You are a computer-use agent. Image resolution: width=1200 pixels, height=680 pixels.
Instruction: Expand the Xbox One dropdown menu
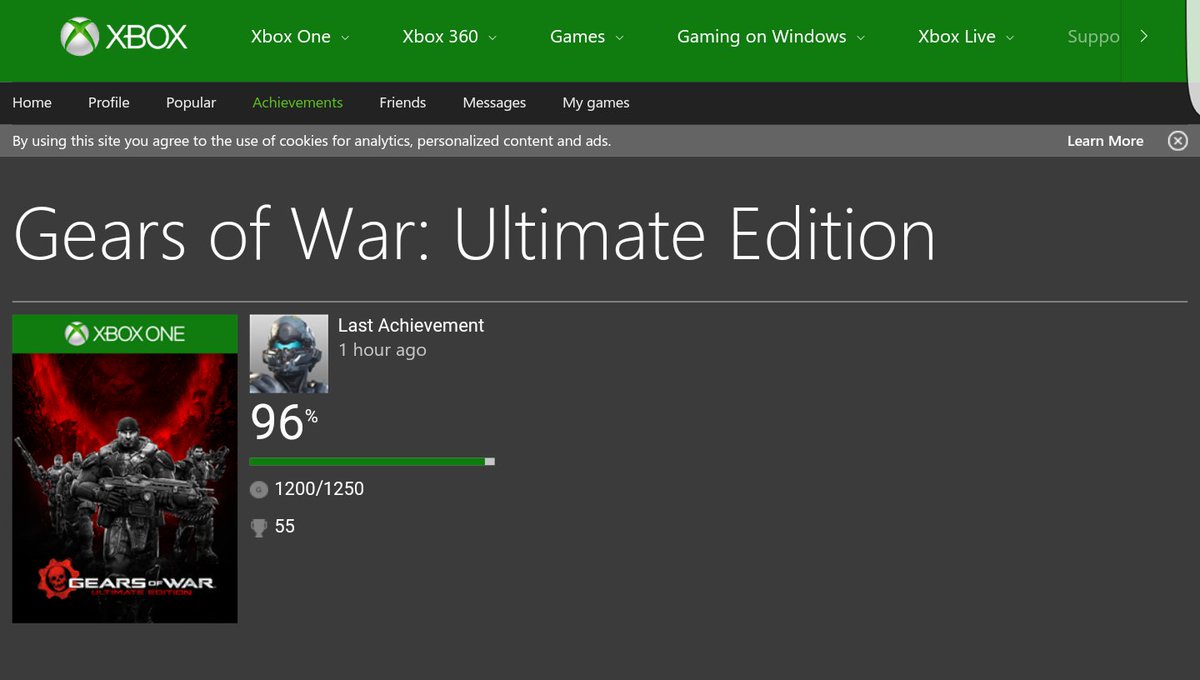click(x=300, y=37)
